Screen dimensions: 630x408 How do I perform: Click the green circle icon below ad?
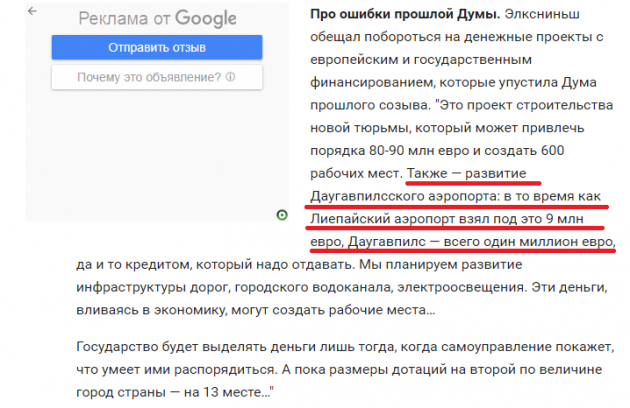tap(282, 215)
